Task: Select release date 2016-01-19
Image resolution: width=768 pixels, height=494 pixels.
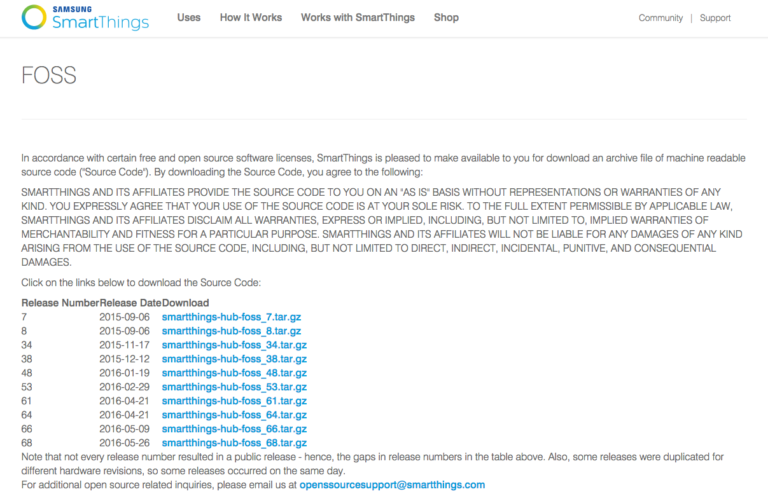Action: pyautogui.click(x=124, y=373)
